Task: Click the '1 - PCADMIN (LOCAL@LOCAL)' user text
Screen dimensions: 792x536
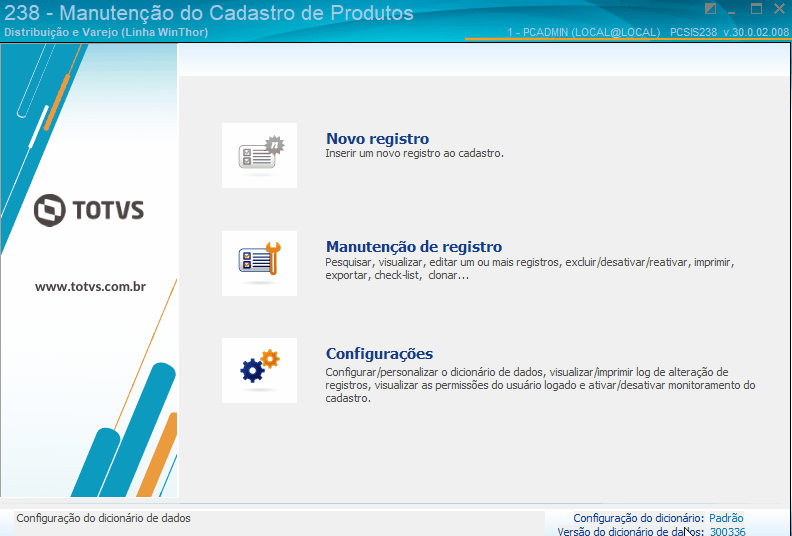Action: (x=583, y=32)
